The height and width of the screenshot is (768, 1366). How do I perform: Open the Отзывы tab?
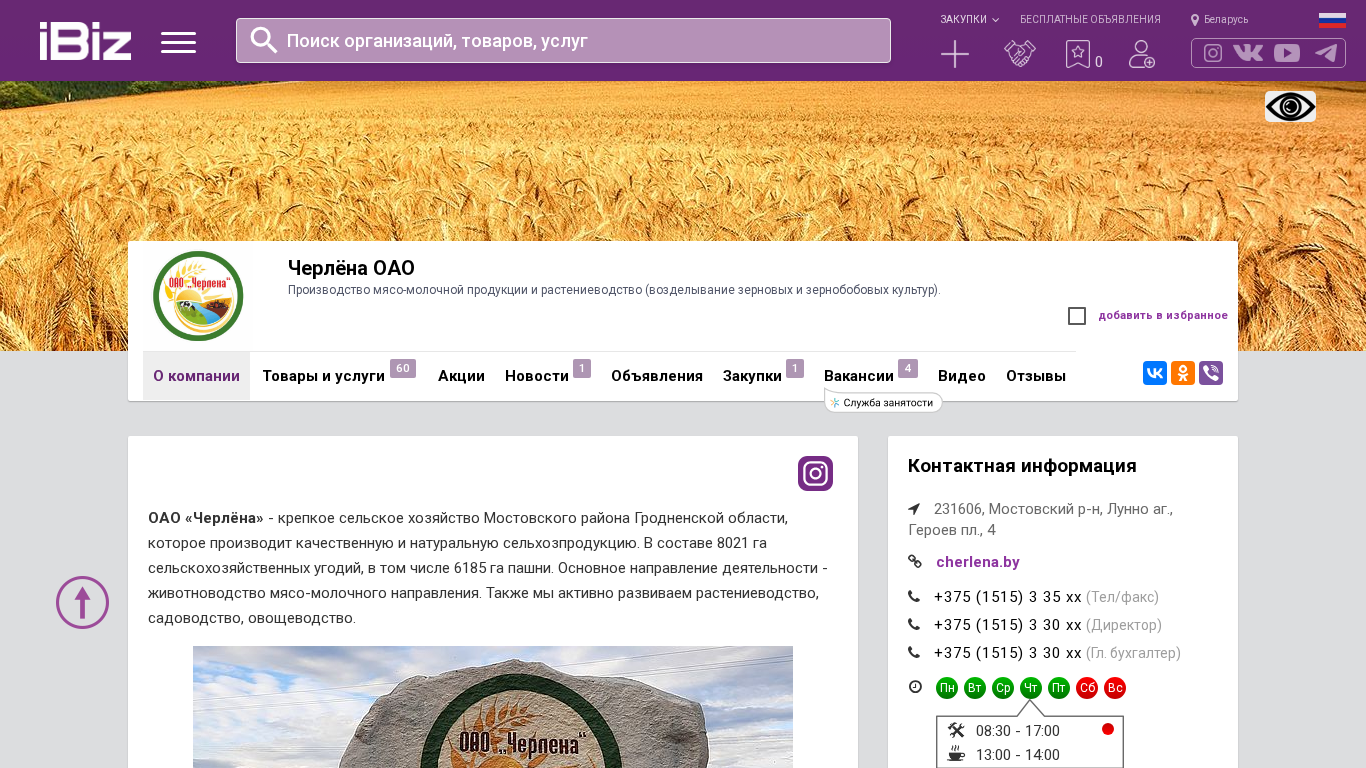point(1036,376)
